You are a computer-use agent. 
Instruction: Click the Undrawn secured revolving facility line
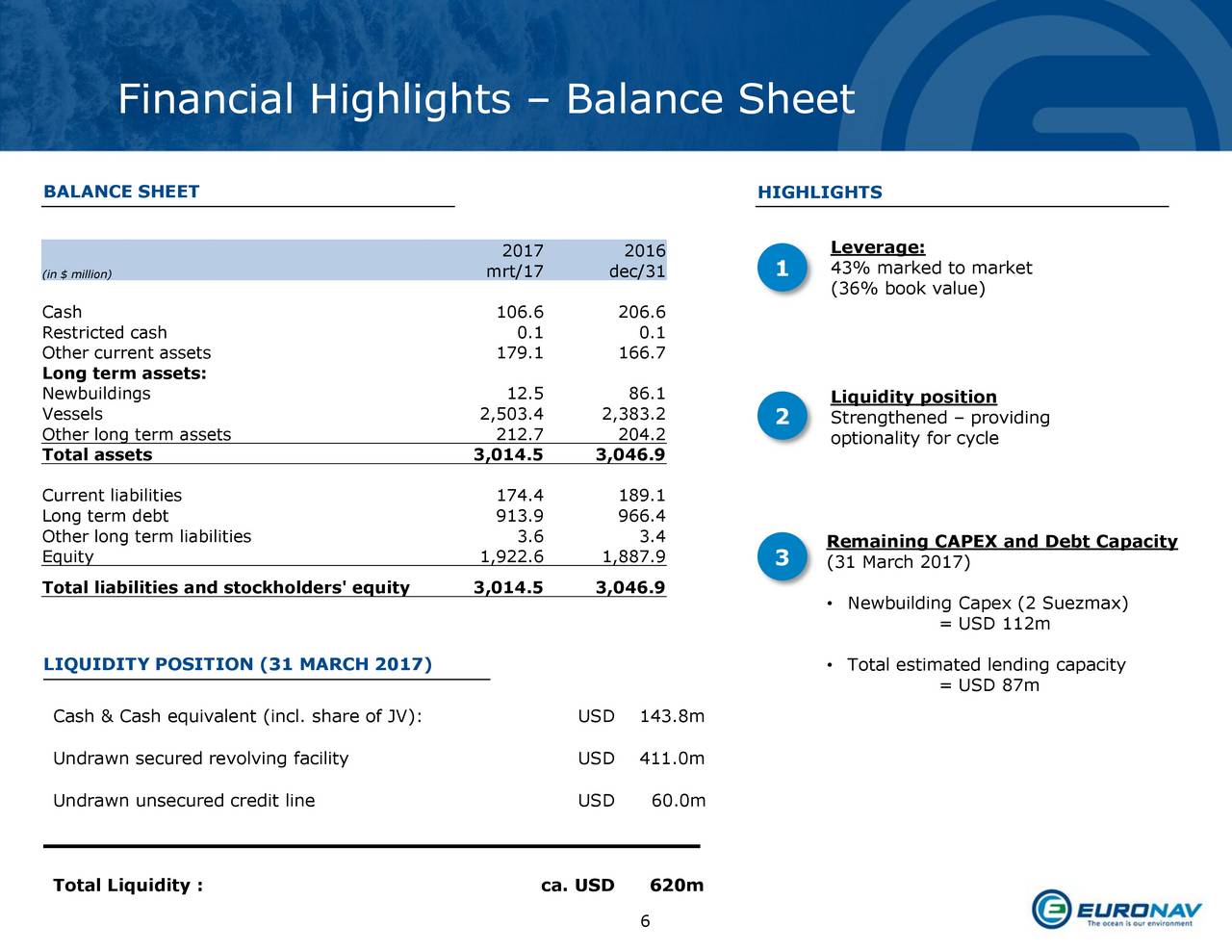[x=200, y=759]
